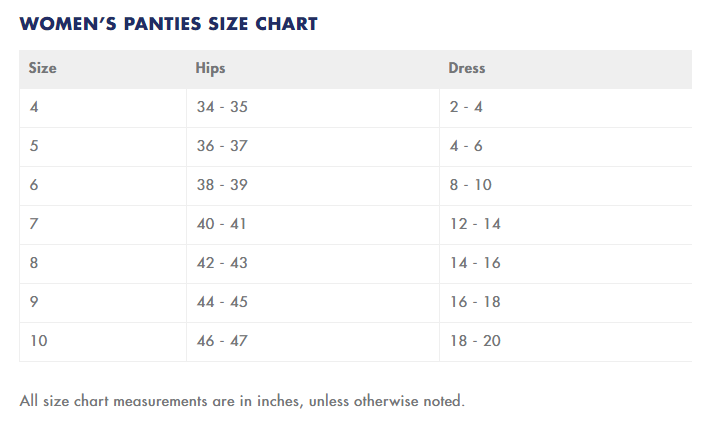Select dress size cell 4 - 6
Viewport: 703px width, 431px height.
[466, 146]
